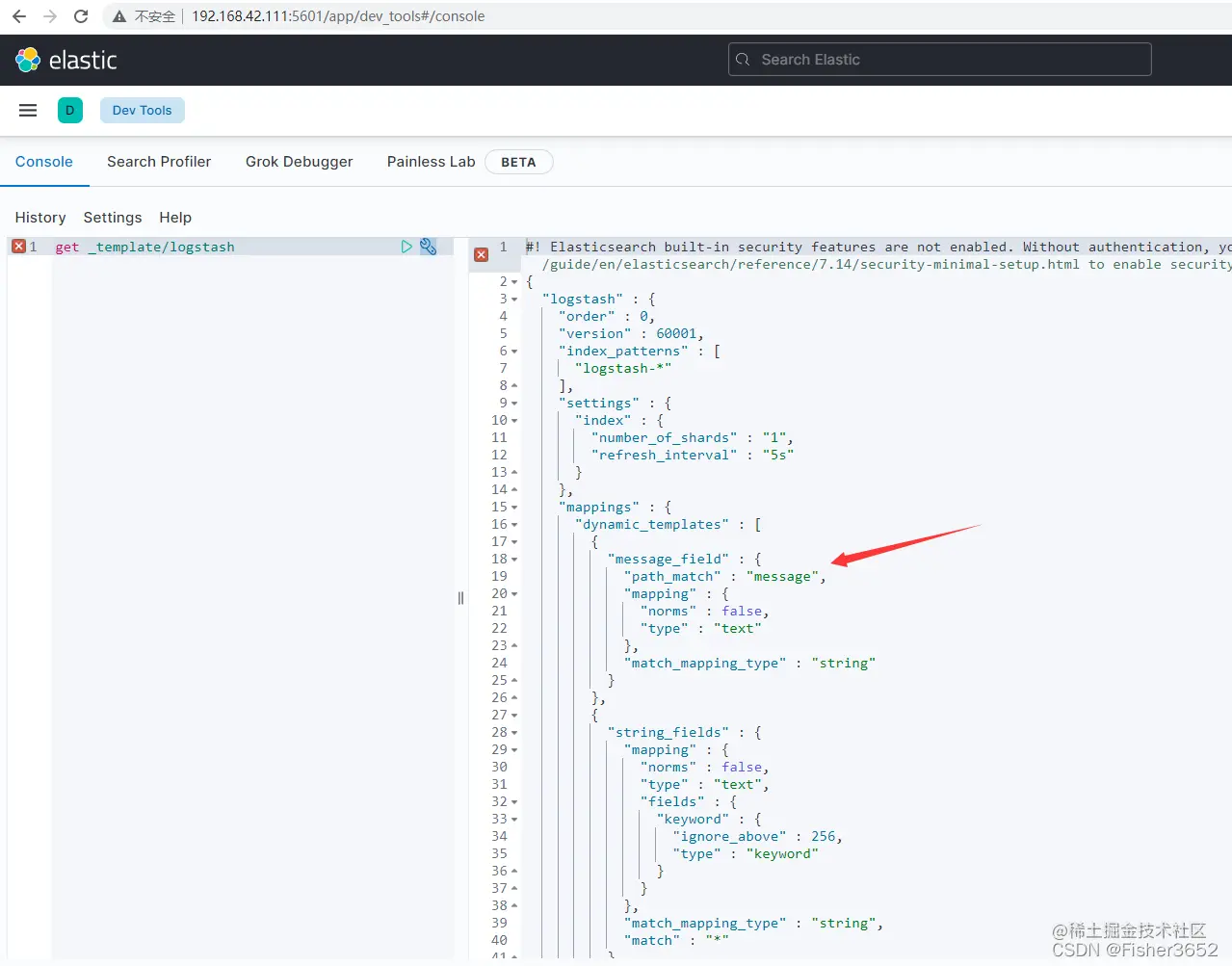This screenshot has width=1232, height=966.
Task: Collapse index_patterns array at line 6
Action: (x=514, y=352)
